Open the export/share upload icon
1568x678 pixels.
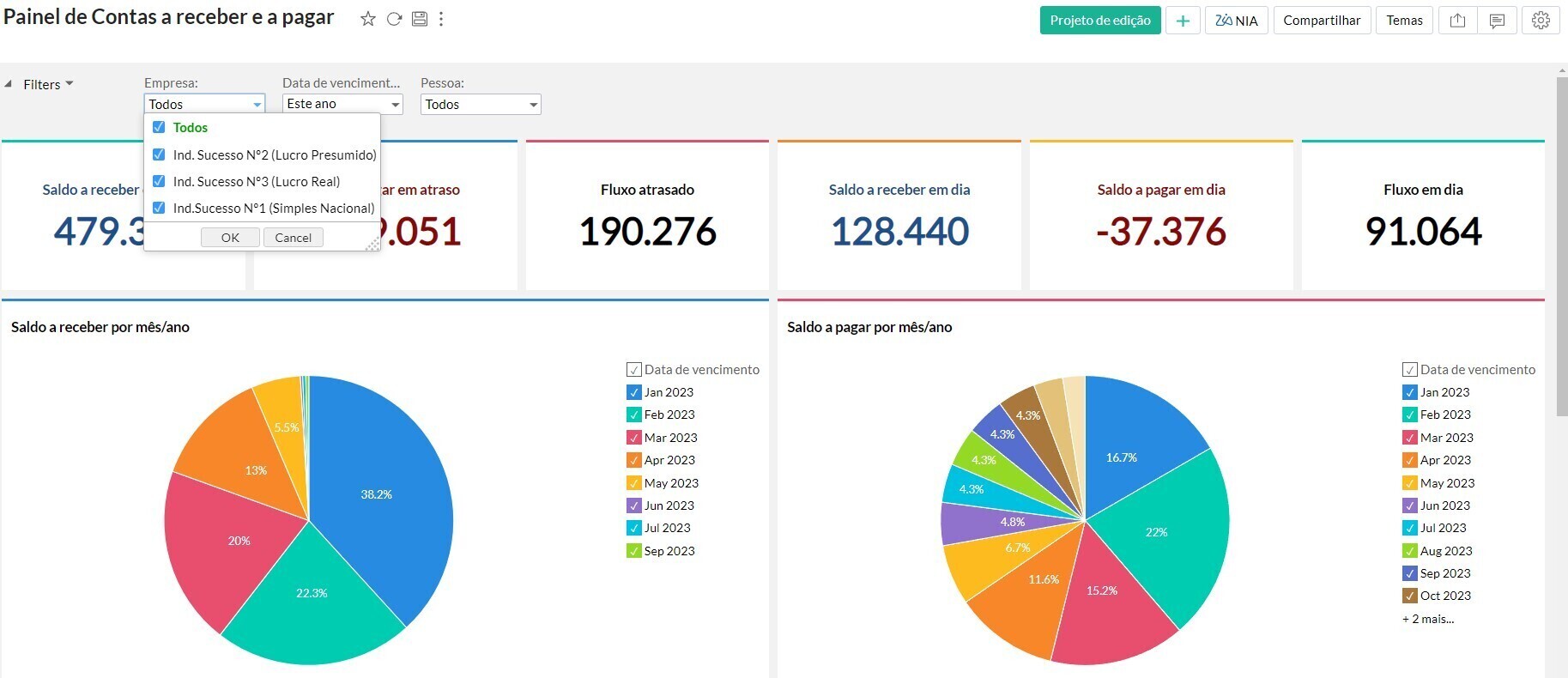1457,21
